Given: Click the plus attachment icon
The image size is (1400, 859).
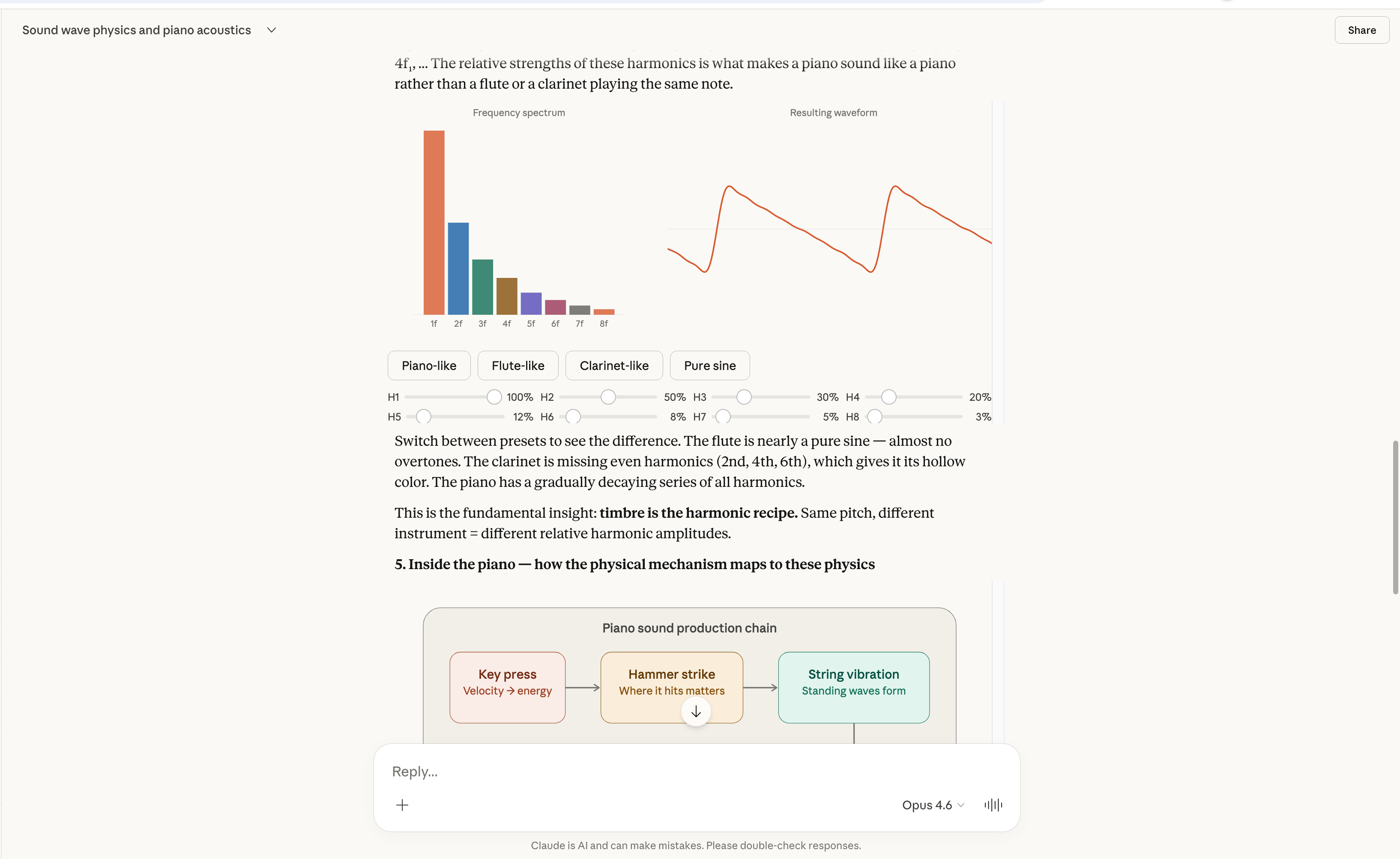Looking at the screenshot, I should point(402,805).
